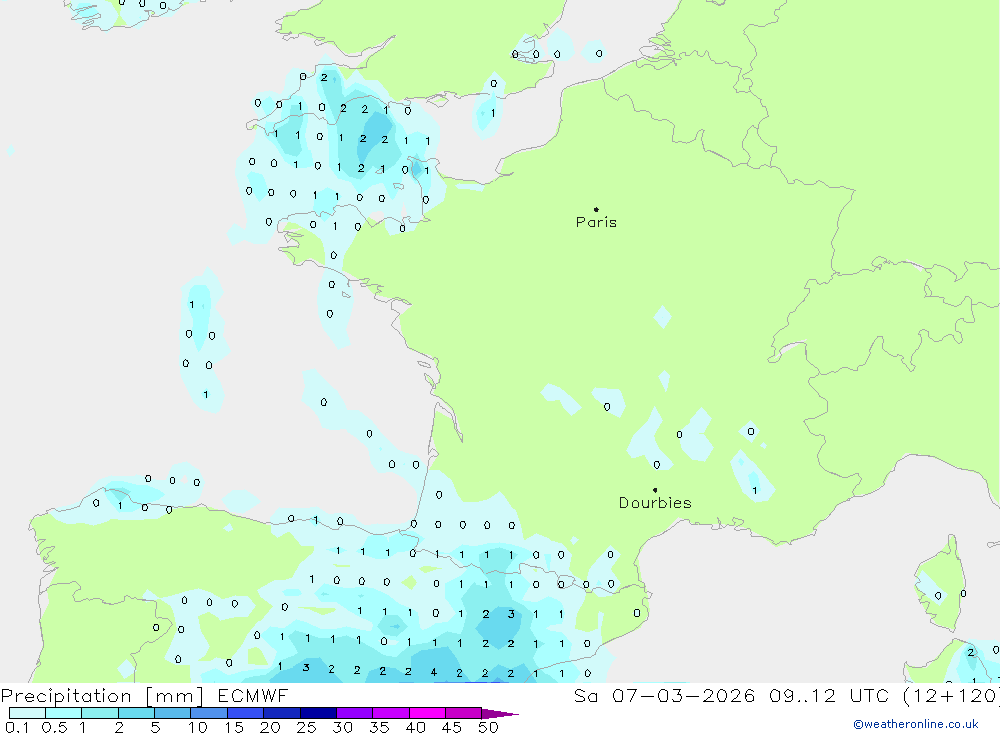Image resolution: width=1000 pixels, height=733 pixels.
Task: Click the ECMWF model name label
Action: coord(253,695)
